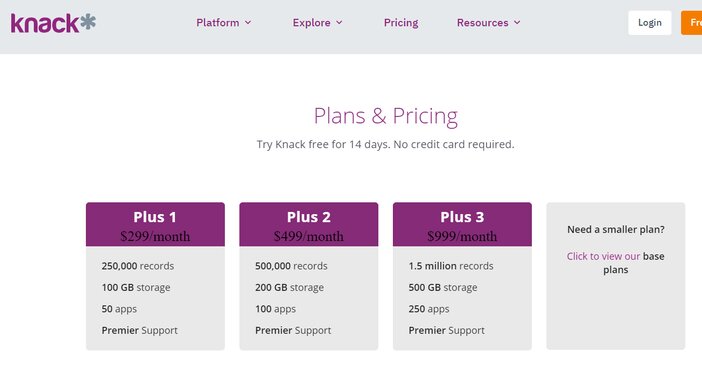This screenshot has height=366, width=702.
Task: Expand the Platform dropdown chevron
Action: coord(248,22)
